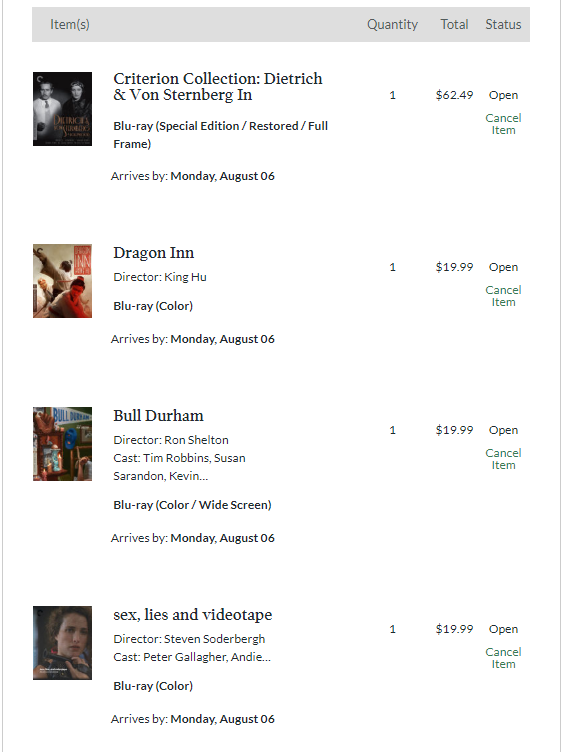Select the Status column header

tap(503, 24)
